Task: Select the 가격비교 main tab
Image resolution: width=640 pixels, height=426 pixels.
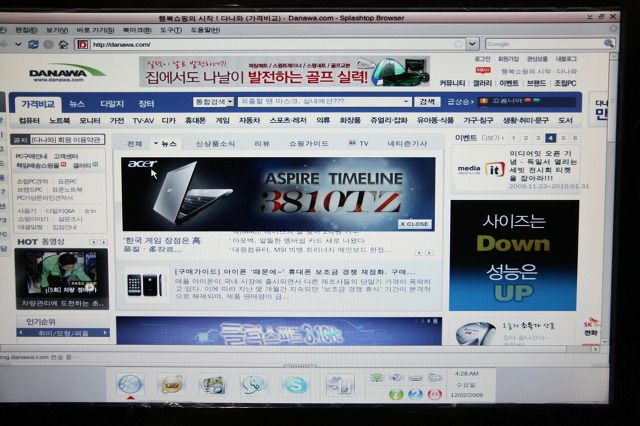Action: point(38,104)
